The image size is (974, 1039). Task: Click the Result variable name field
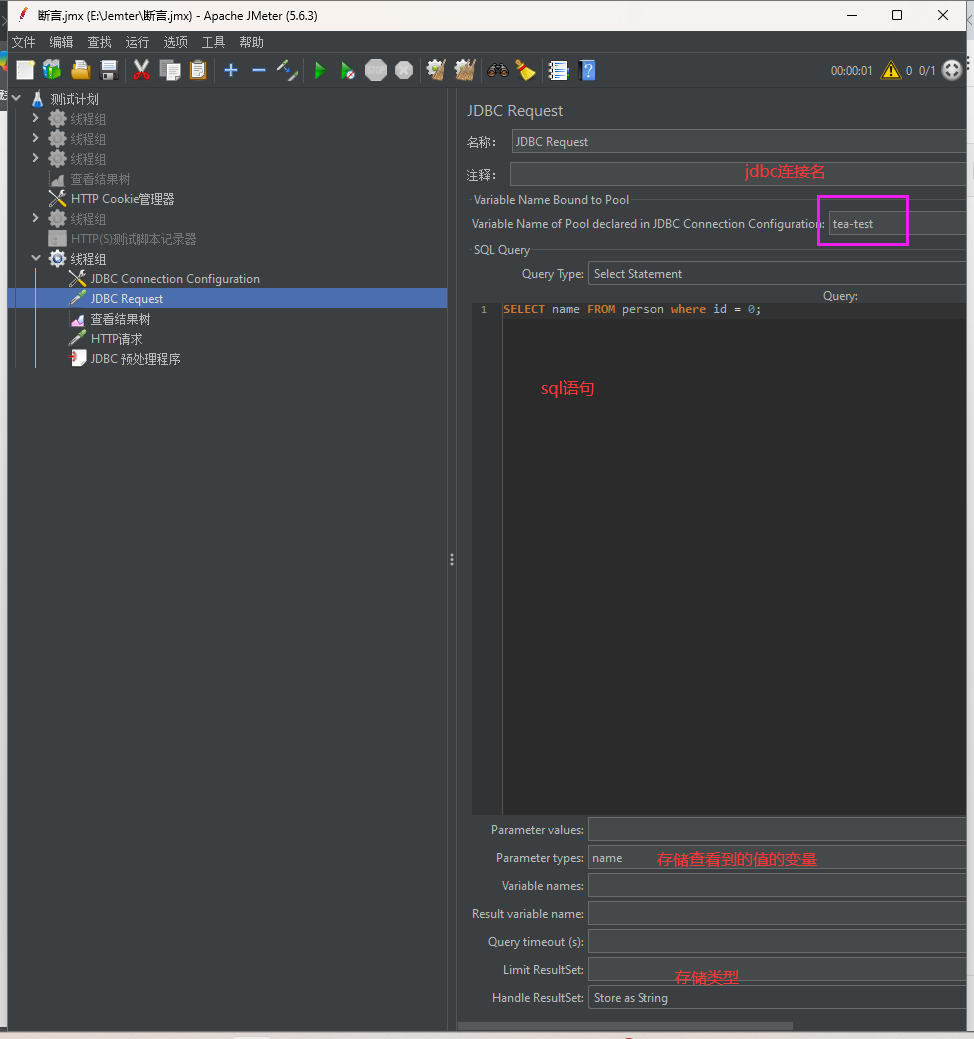(x=777, y=913)
